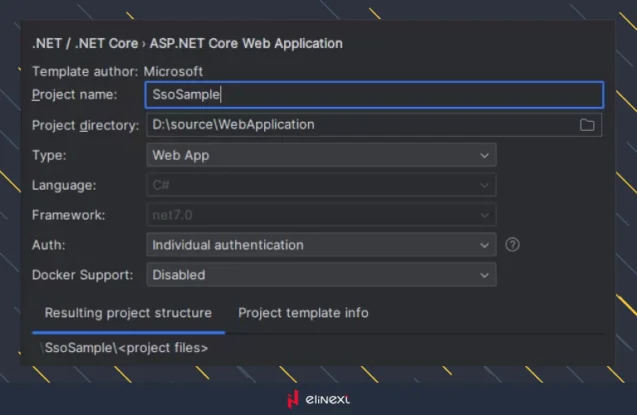Click the ASP.NET Core Web Application heading

tap(246, 43)
